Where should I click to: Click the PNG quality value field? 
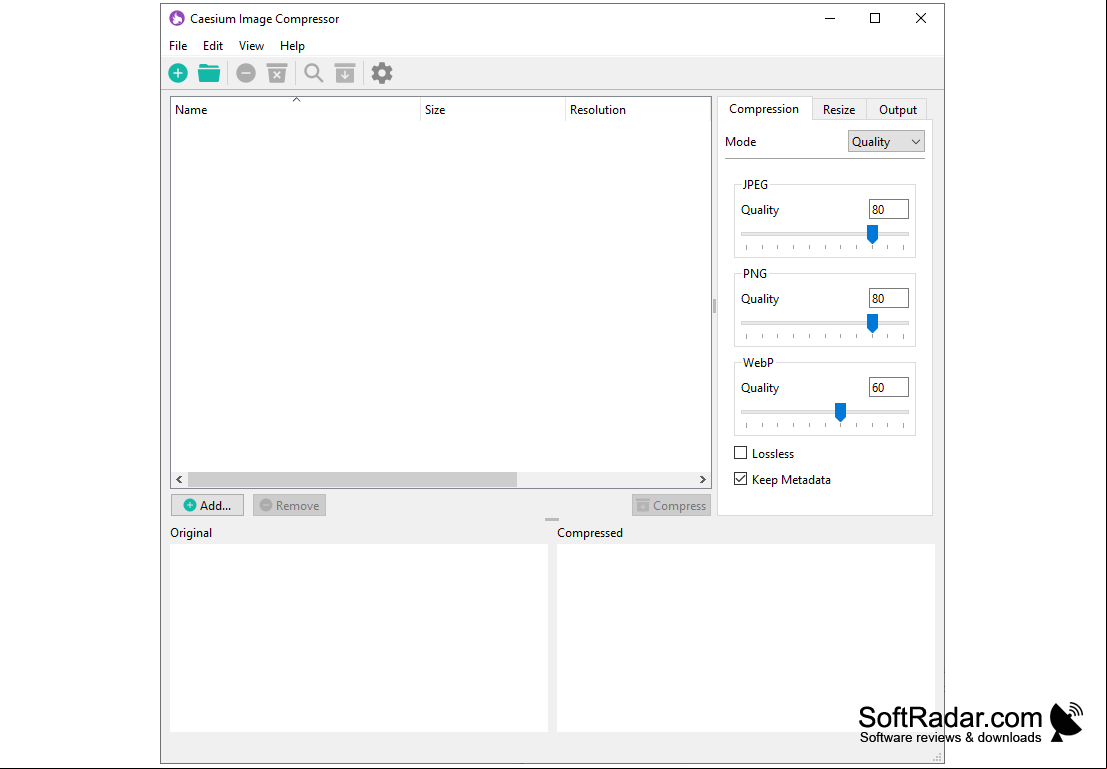point(888,299)
